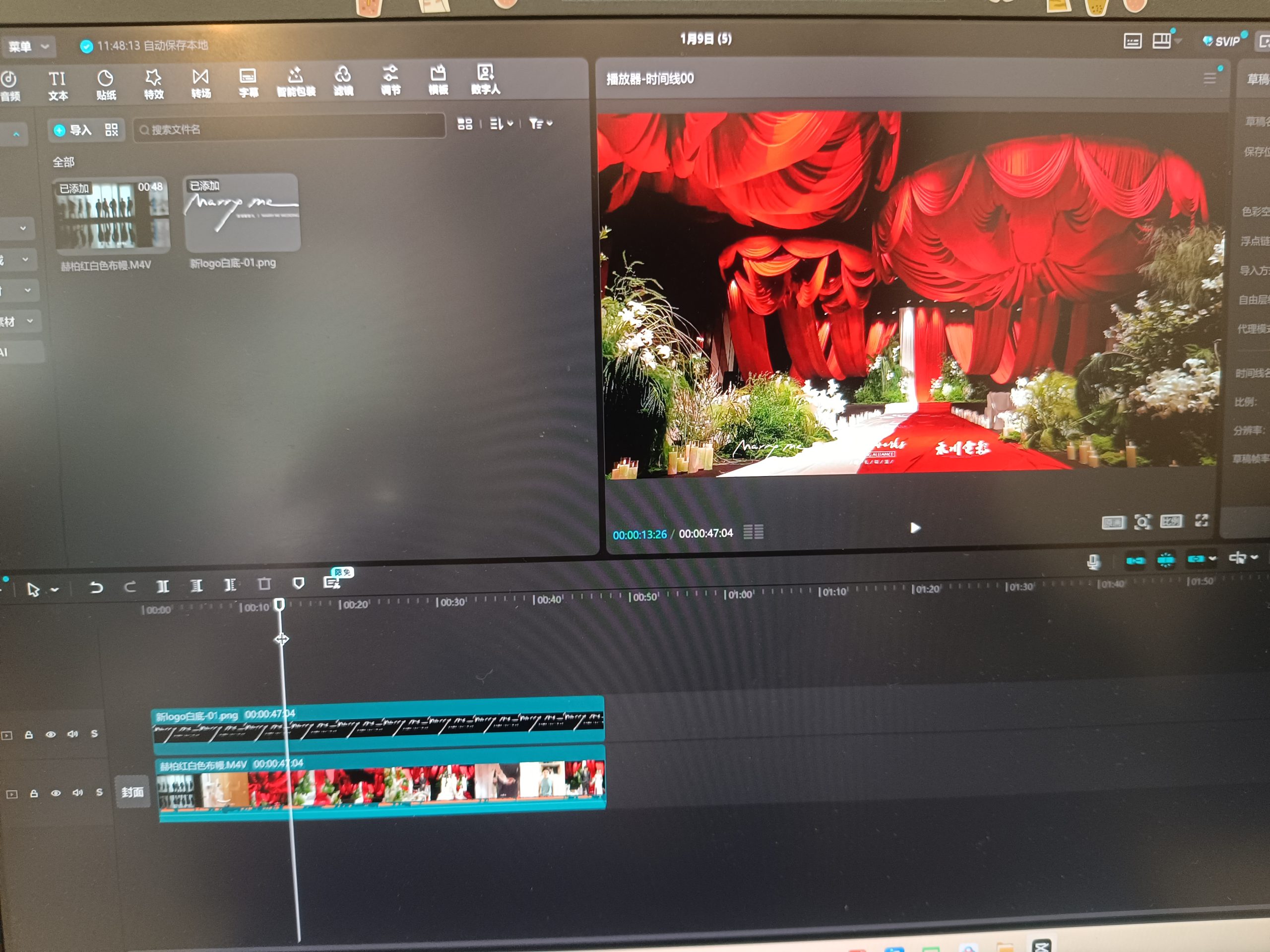The image size is (1270, 952).
Task: Open the 菜单 menu dropdown
Action: 28,47
